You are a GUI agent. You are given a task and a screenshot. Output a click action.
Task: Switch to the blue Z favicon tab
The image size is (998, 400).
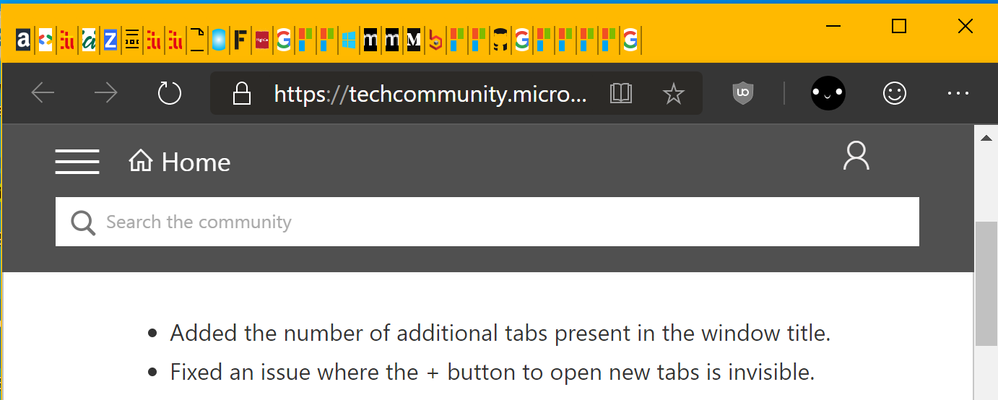click(x=110, y=40)
